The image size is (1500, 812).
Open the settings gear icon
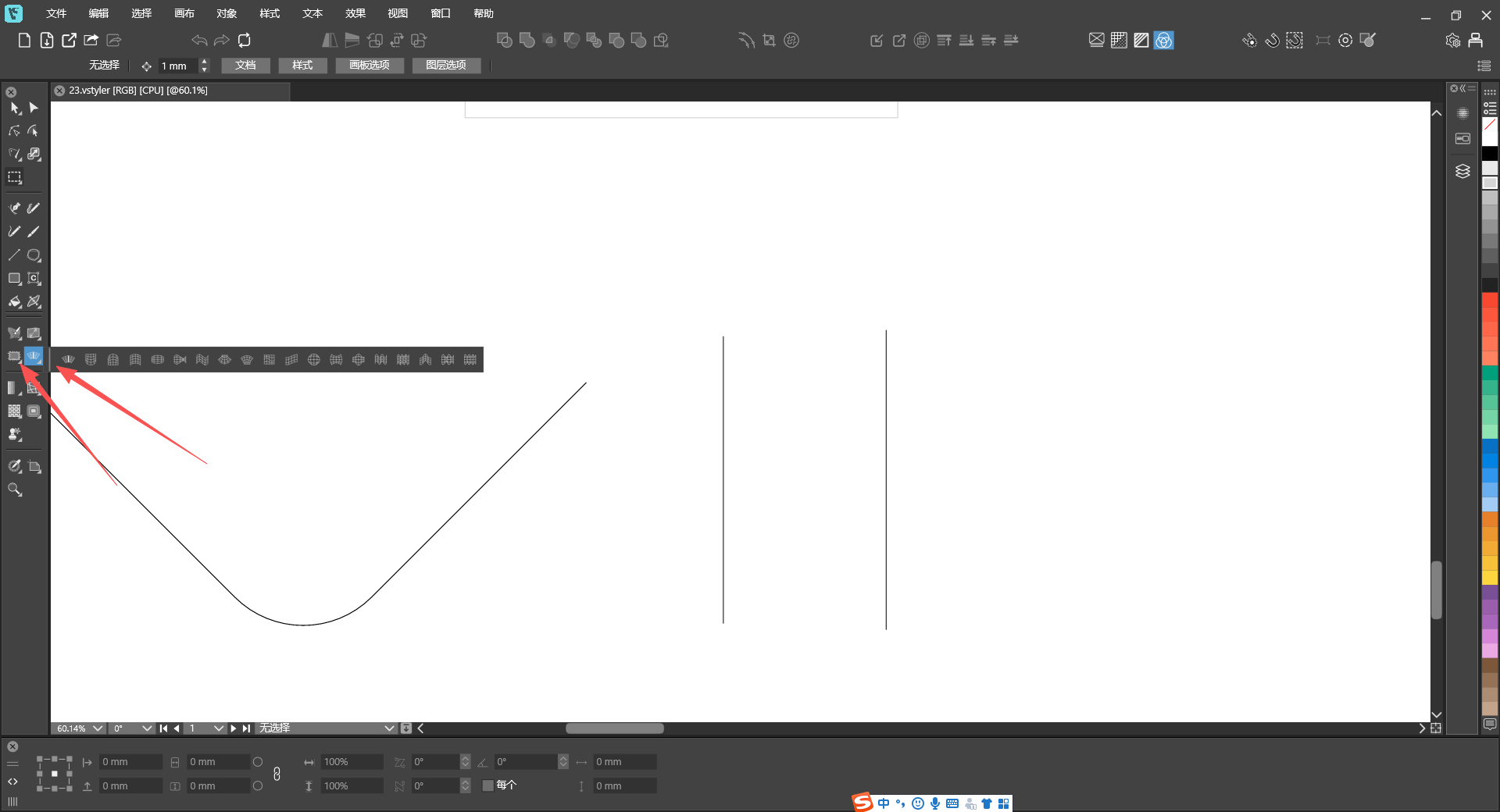1453,41
